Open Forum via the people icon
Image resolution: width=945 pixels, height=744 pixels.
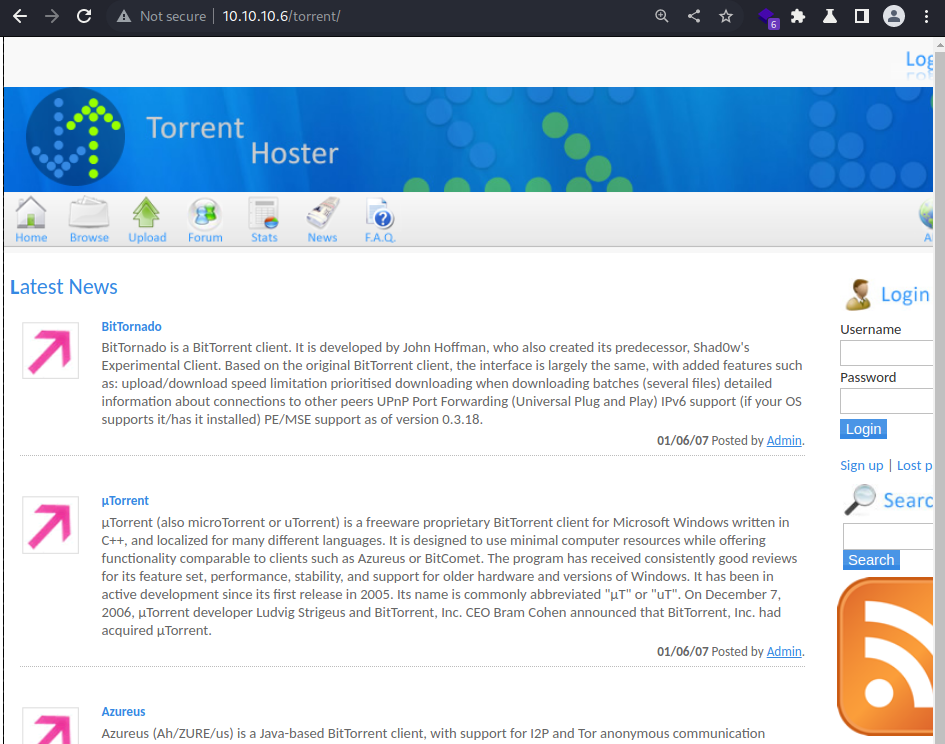pyautogui.click(x=205, y=214)
